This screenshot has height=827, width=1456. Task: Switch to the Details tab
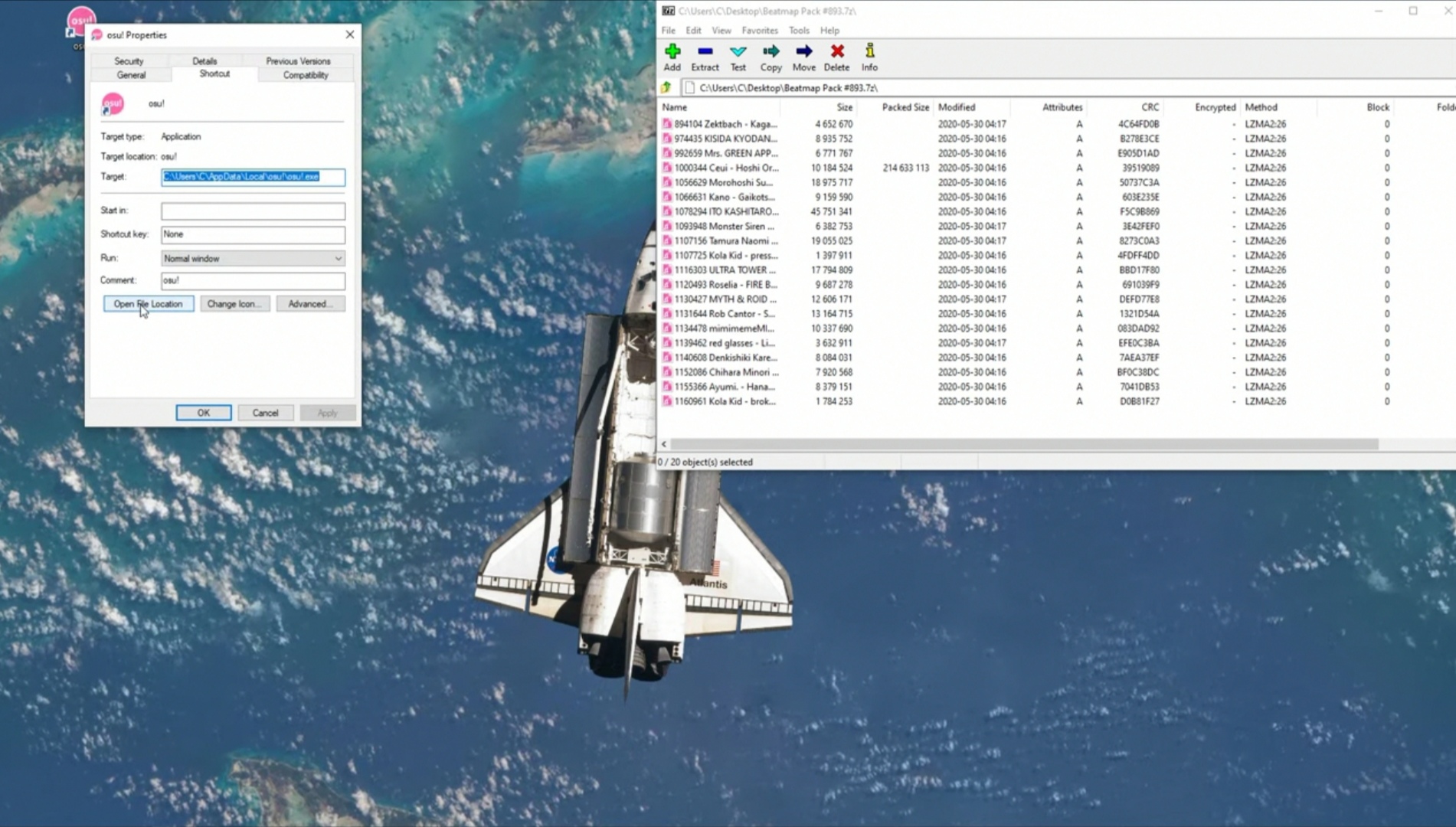pyautogui.click(x=204, y=60)
